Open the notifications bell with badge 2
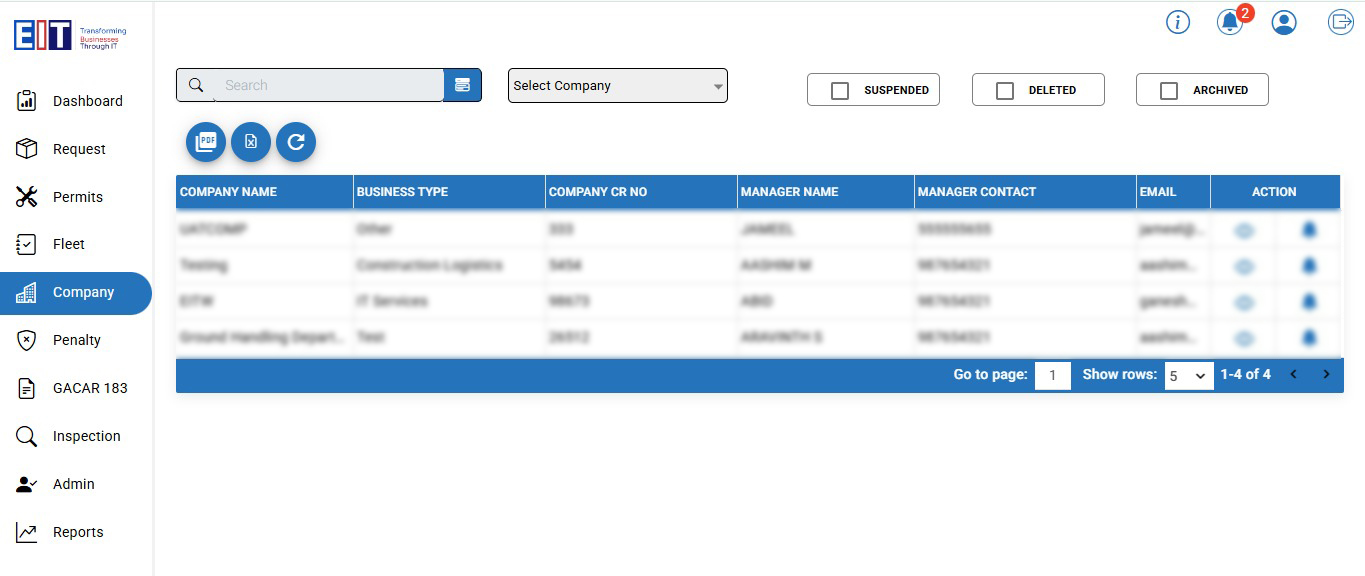This screenshot has width=1365, height=576. pos(1230,22)
